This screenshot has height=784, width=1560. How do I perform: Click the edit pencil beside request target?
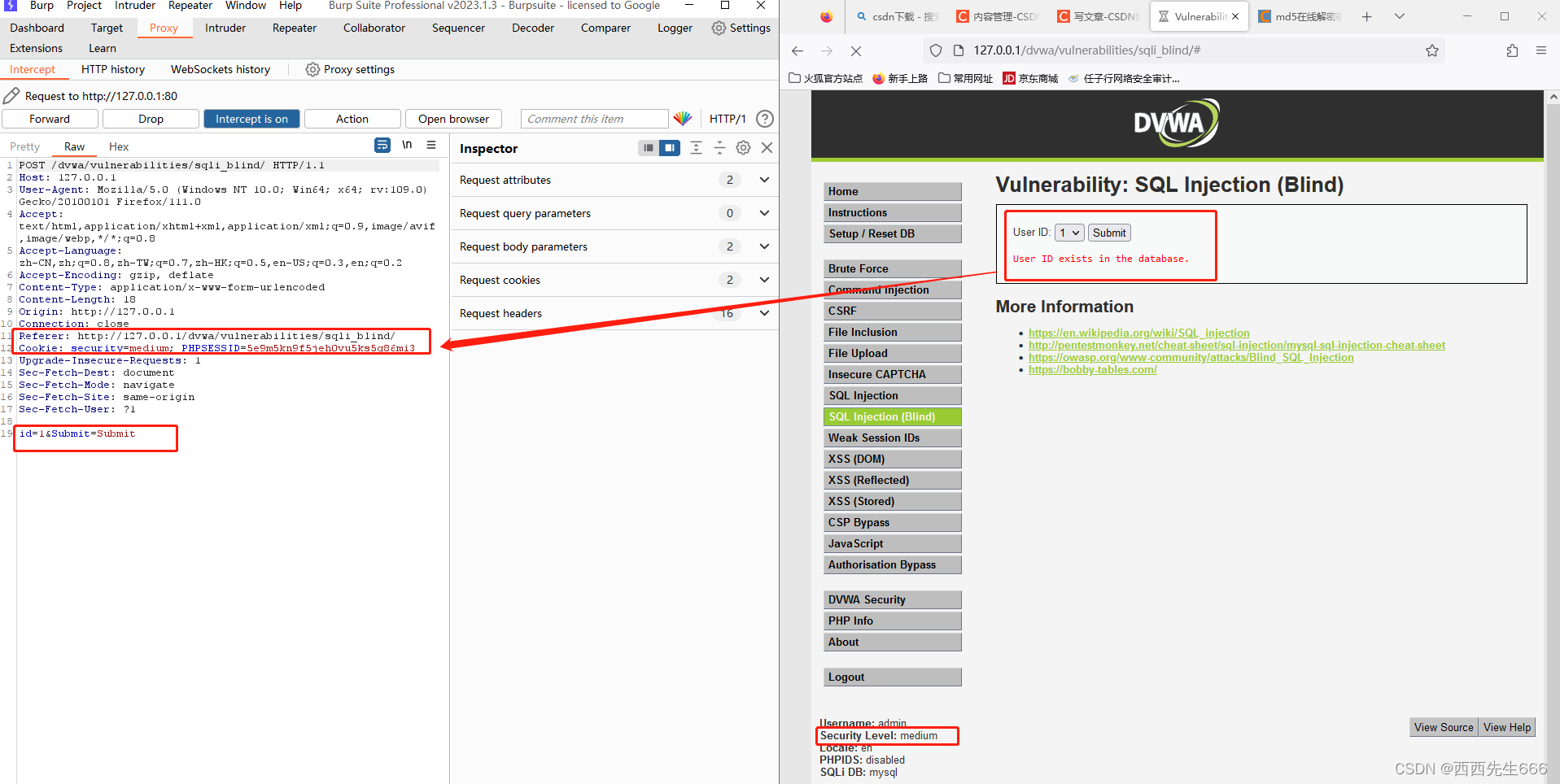(x=11, y=96)
